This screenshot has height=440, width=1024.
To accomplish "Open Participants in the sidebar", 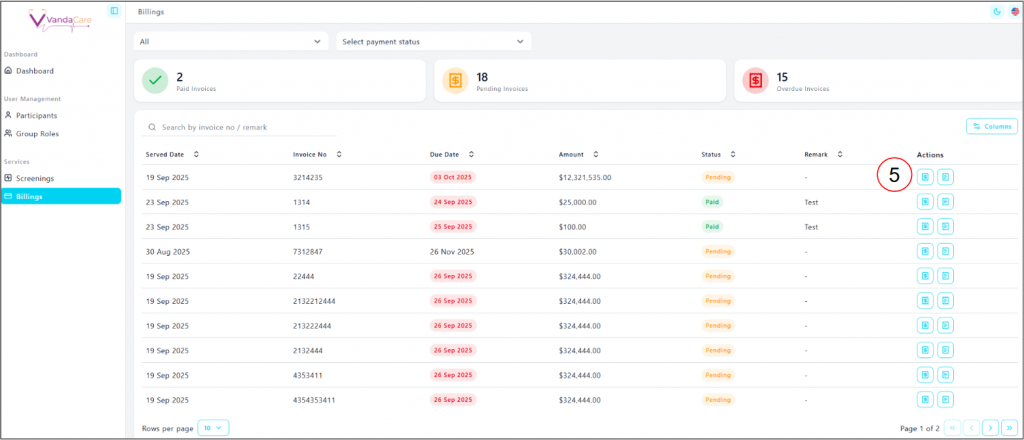I will 36,115.
